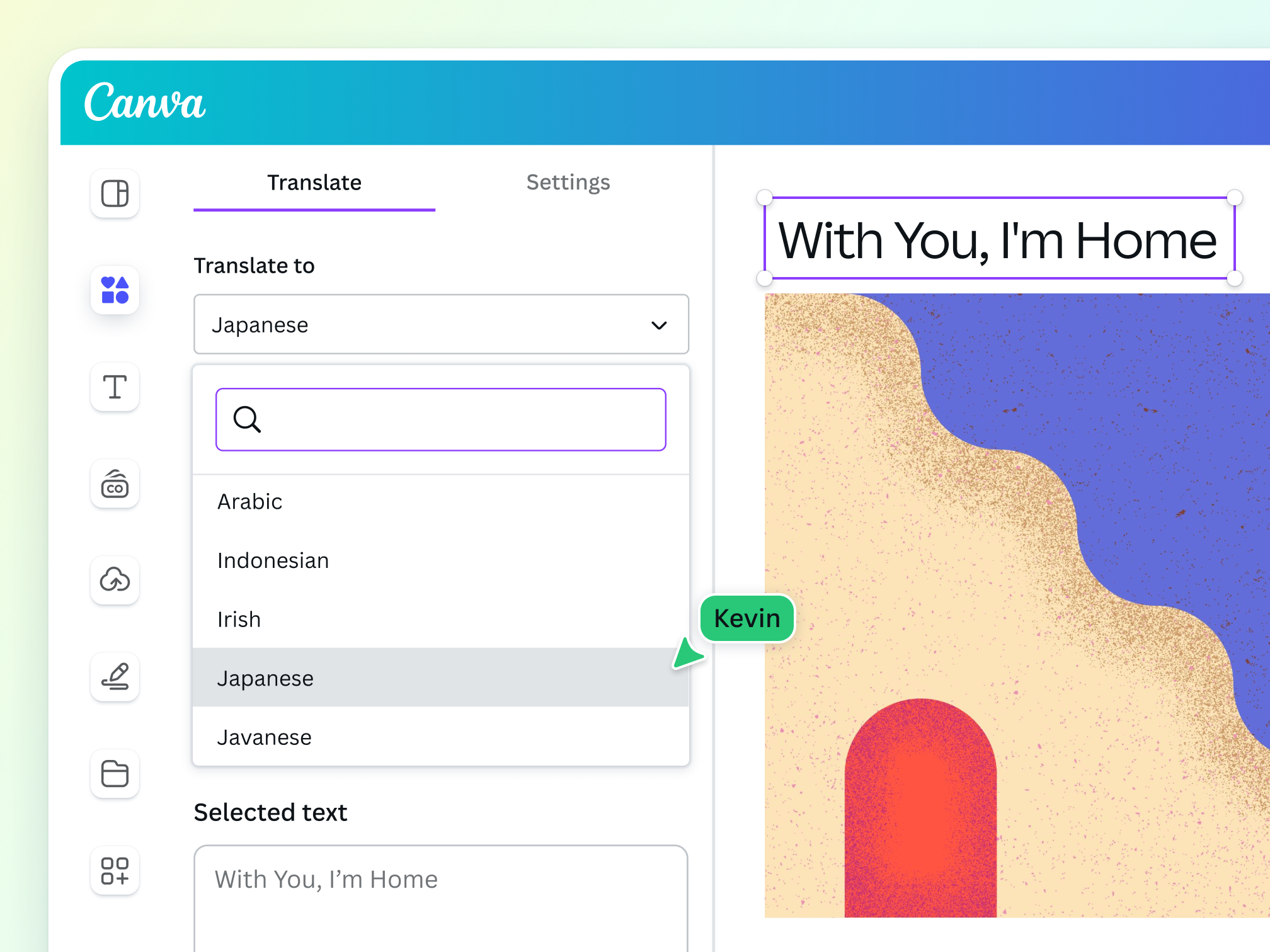Viewport: 1270px width, 952px height.
Task: Switch to the Settings tab
Action: (x=568, y=183)
